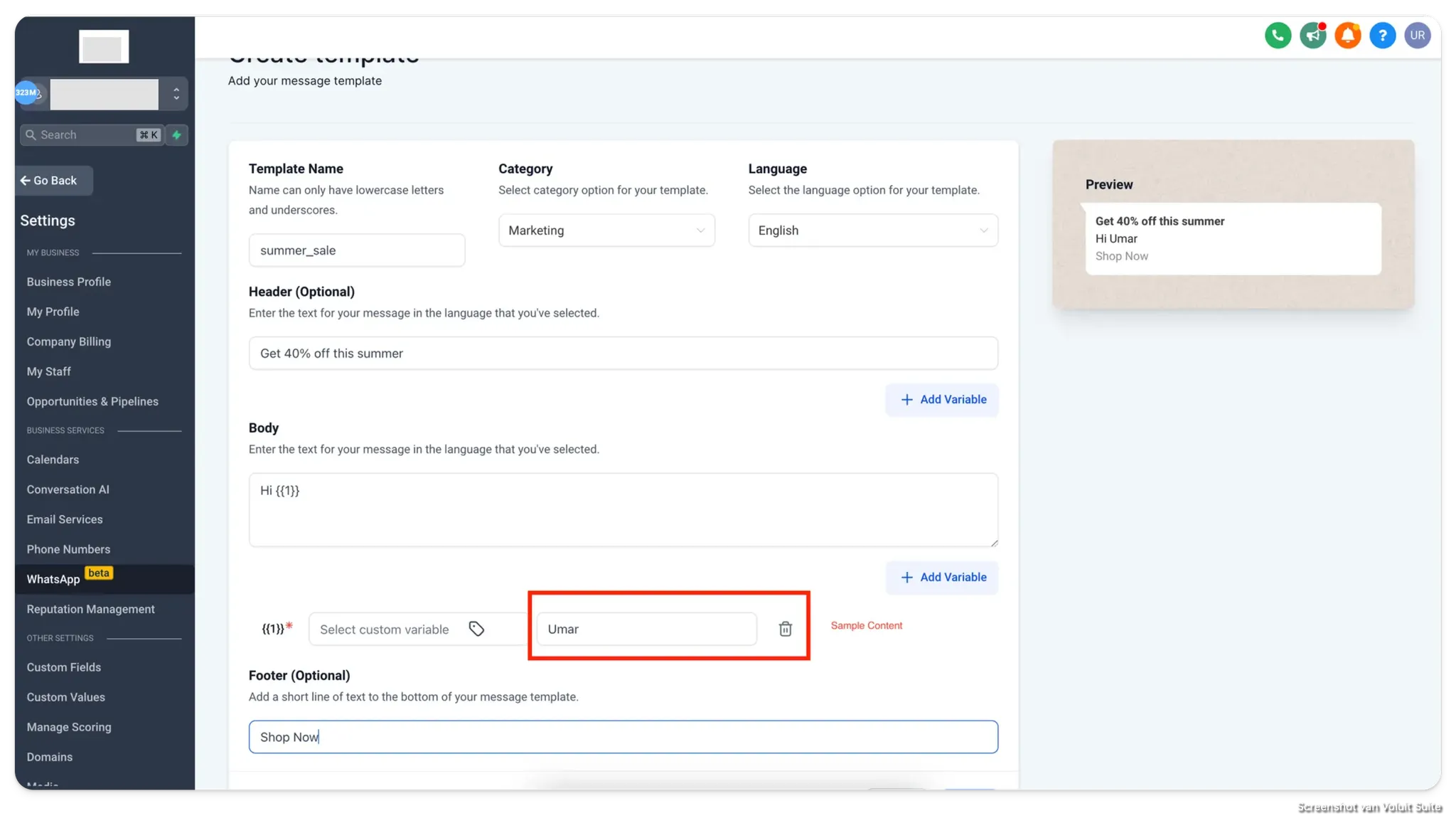This screenshot has height=828, width=1456.
Task: Click the tag icon in custom variable field
Action: [x=476, y=629]
